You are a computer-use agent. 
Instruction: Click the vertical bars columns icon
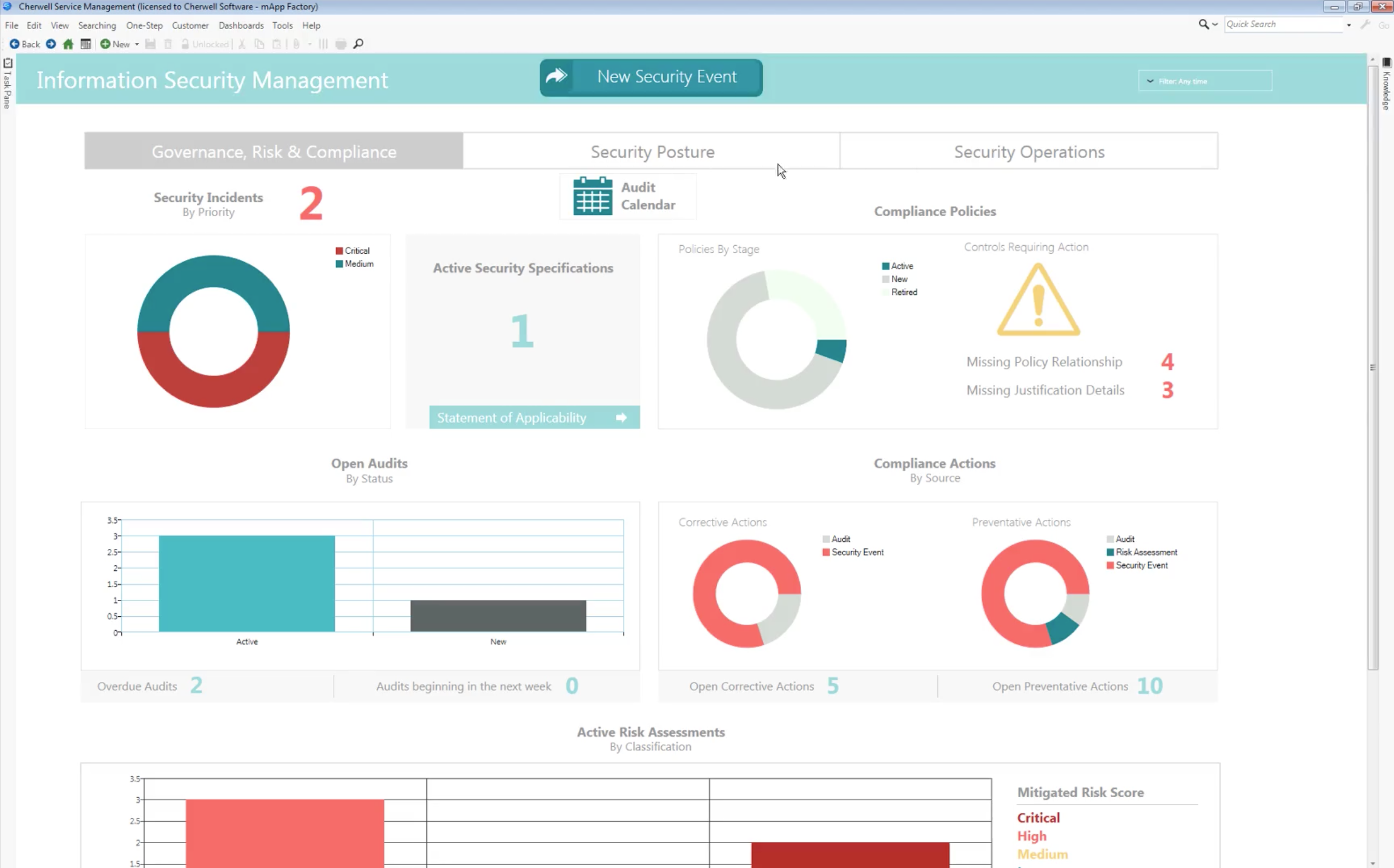[323, 44]
